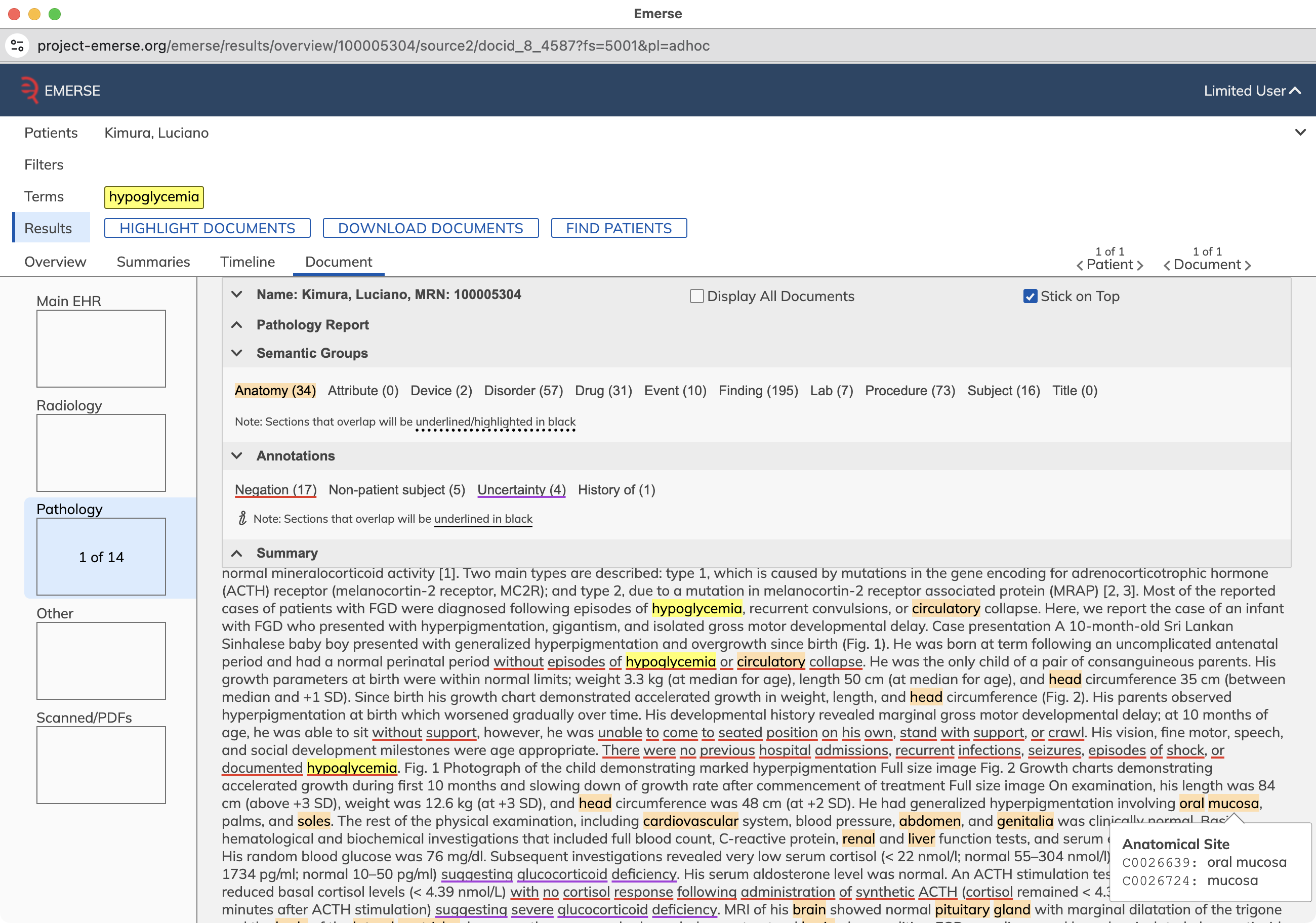Click highlighted 'oral' anatomy term
Viewport: 1316px width, 923px height.
[1191, 803]
